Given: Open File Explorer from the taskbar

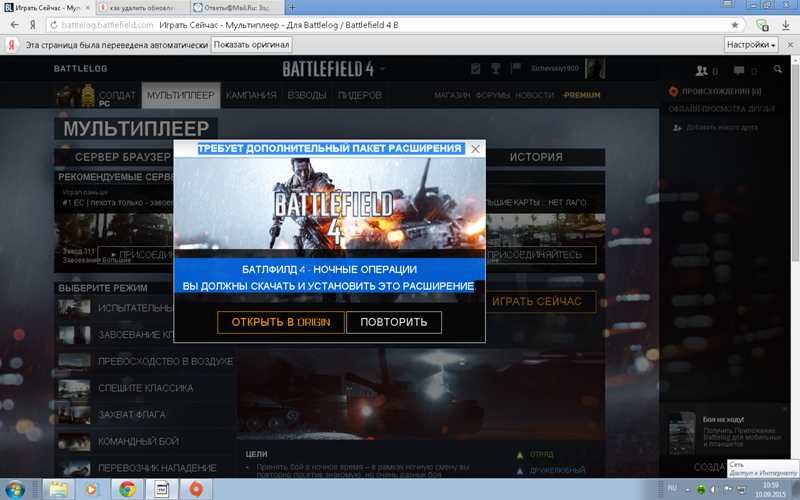Looking at the screenshot, I should pos(58,490).
